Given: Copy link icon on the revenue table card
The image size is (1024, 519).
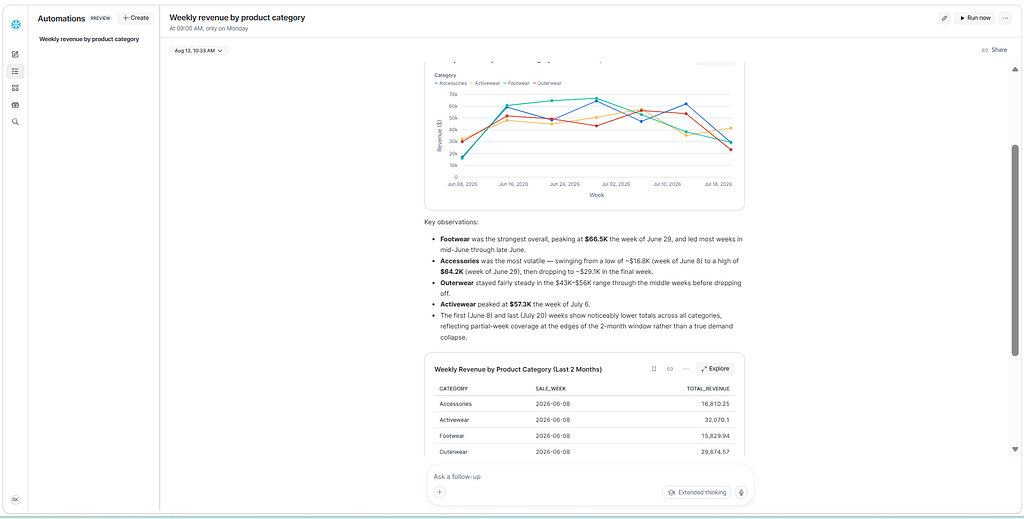Looking at the screenshot, I should pos(669,369).
